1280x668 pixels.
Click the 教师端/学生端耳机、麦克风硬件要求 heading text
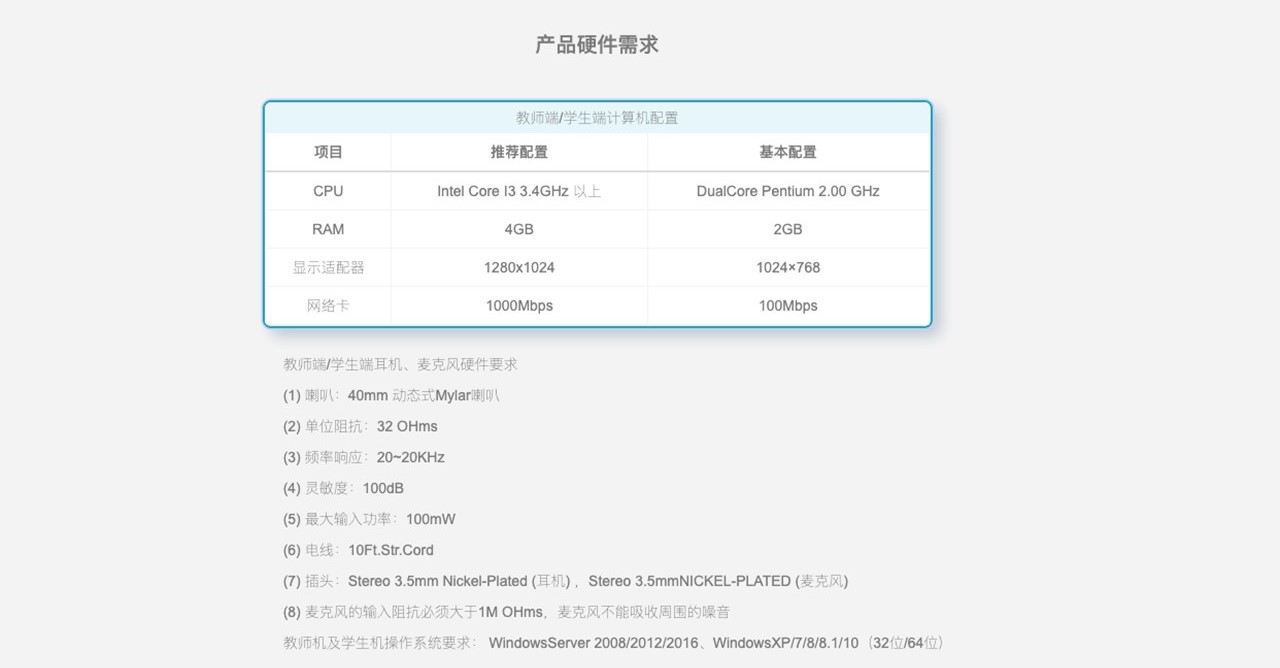pyautogui.click(x=400, y=364)
